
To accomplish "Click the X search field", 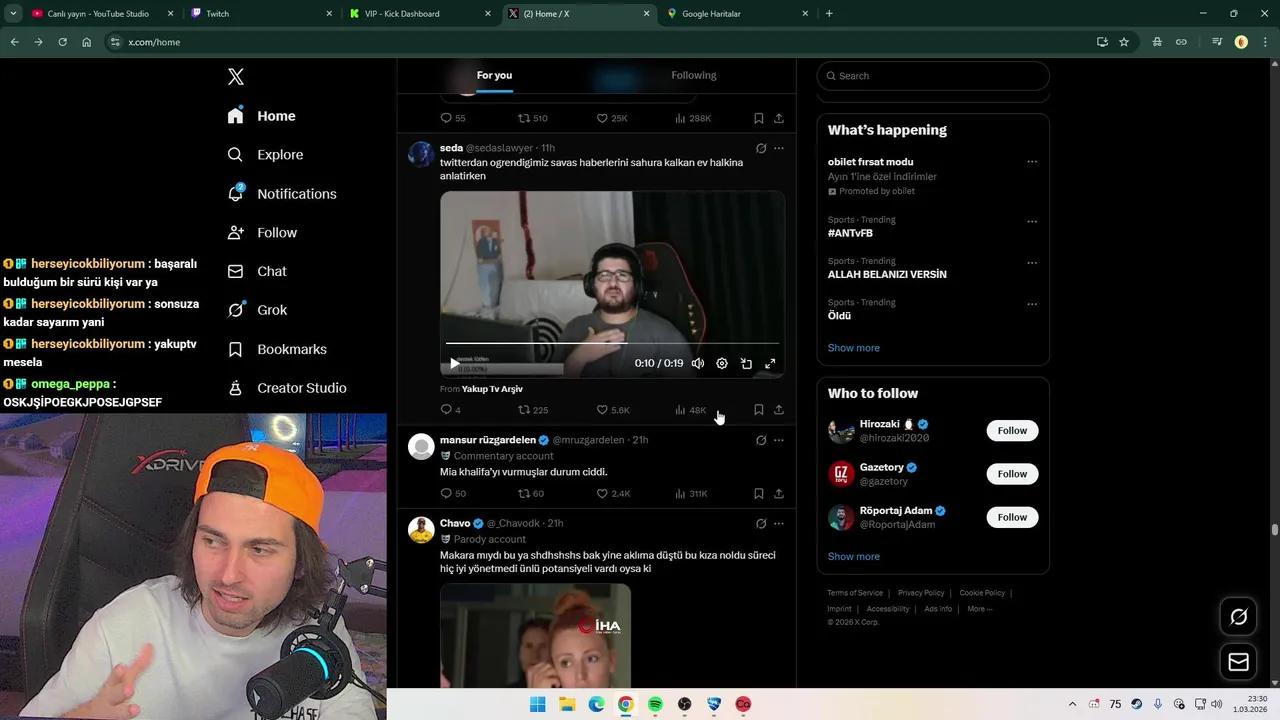I will pyautogui.click(x=933, y=76).
